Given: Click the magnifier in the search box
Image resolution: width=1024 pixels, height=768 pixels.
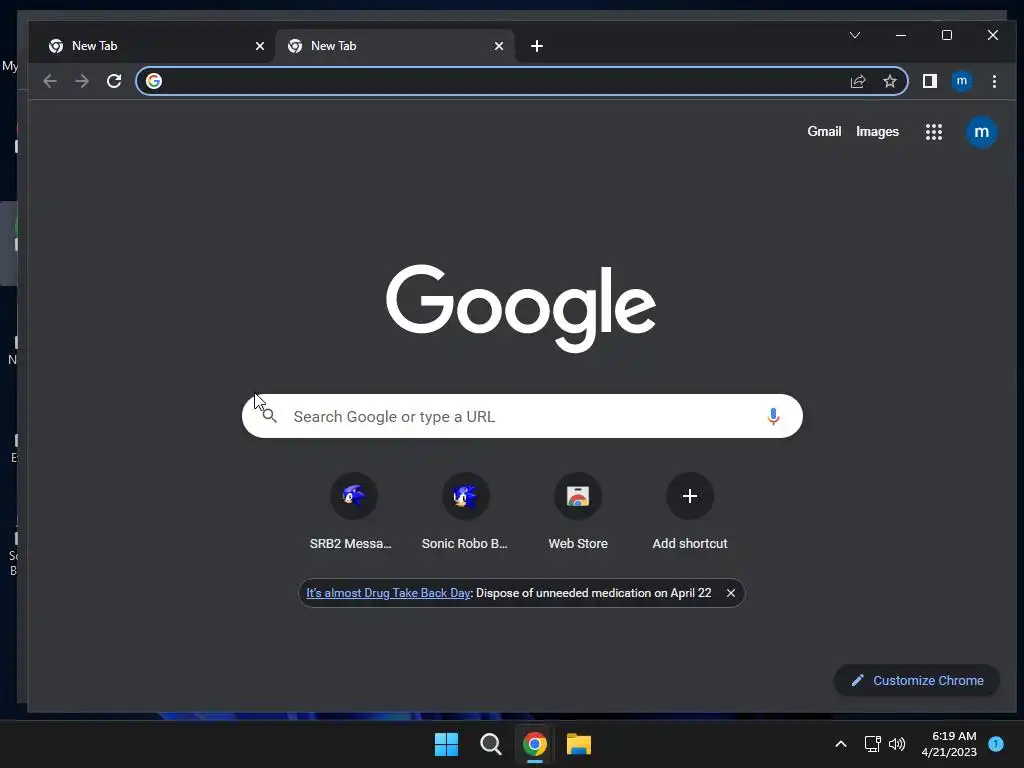Looking at the screenshot, I should click(x=270, y=416).
